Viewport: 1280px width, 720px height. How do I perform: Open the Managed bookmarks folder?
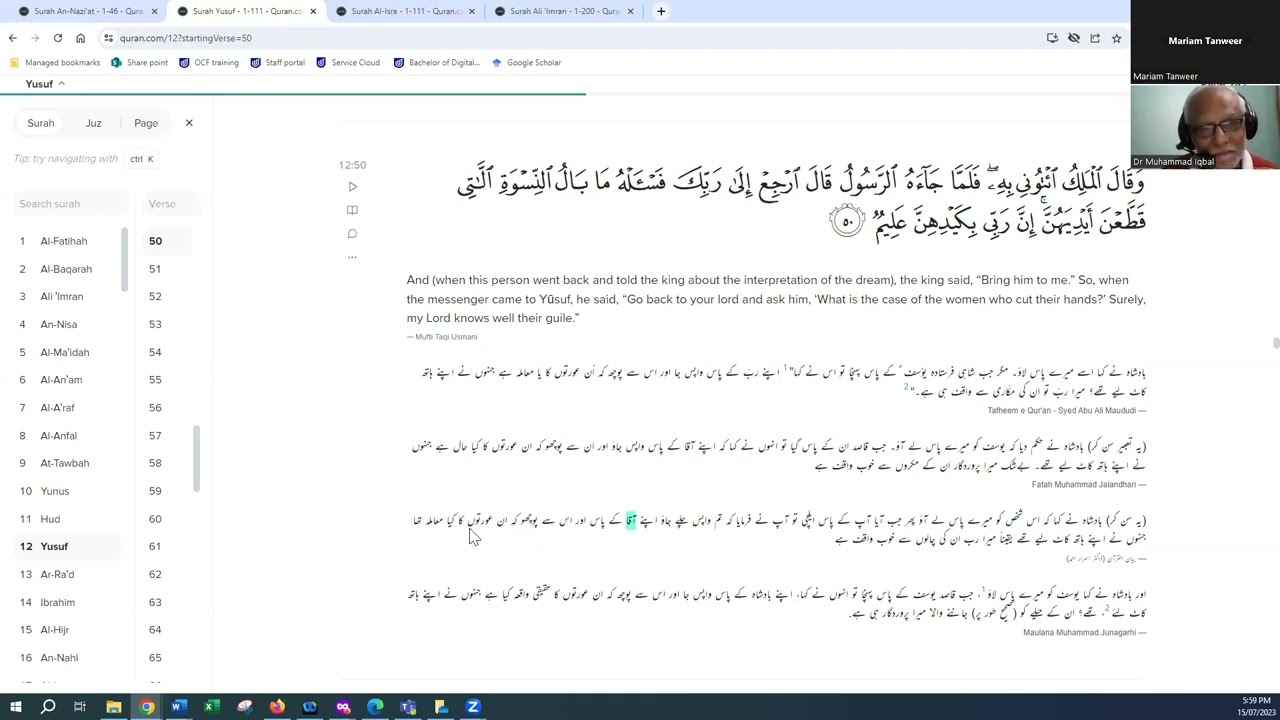pyautogui.click(x=54, y=62)
